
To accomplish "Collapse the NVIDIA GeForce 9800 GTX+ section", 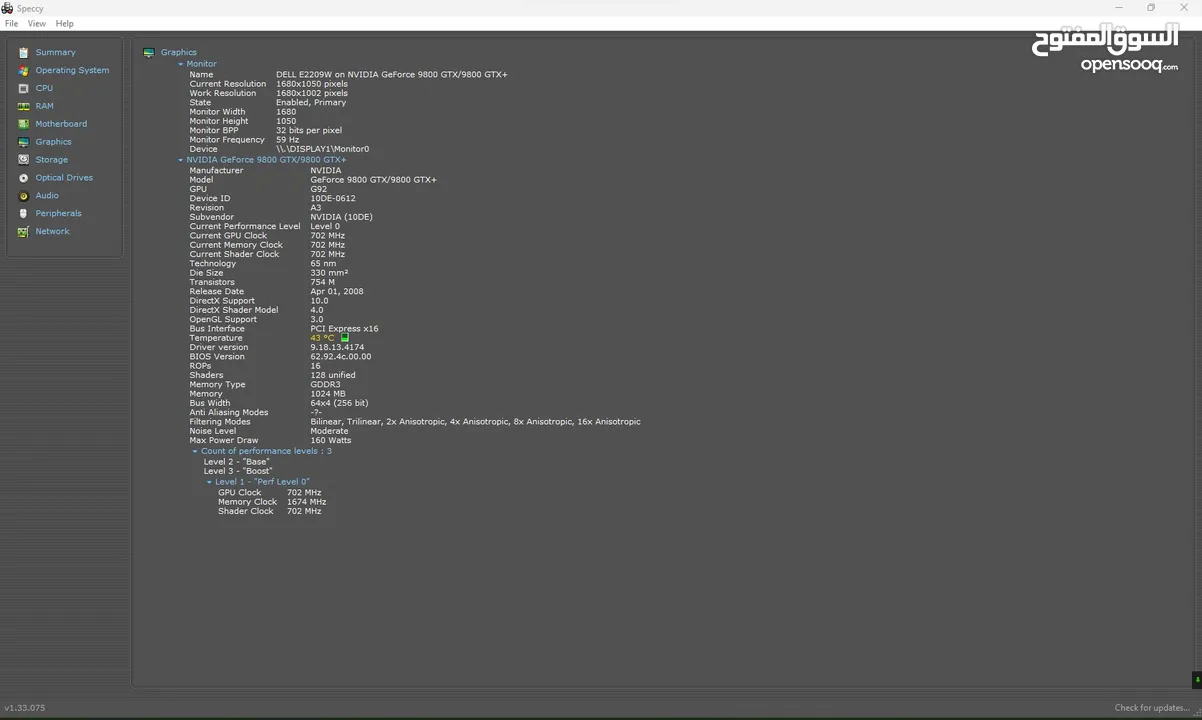I will click(181, 160).
